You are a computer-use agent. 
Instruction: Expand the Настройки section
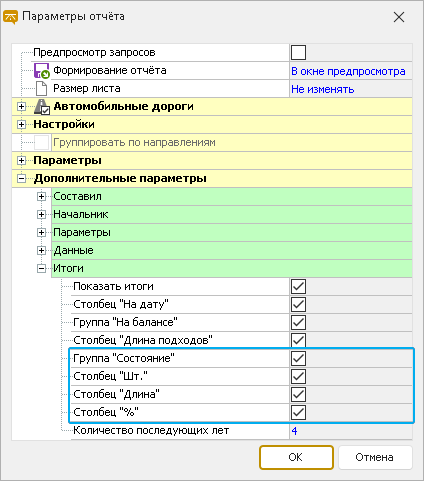point(21,125)
